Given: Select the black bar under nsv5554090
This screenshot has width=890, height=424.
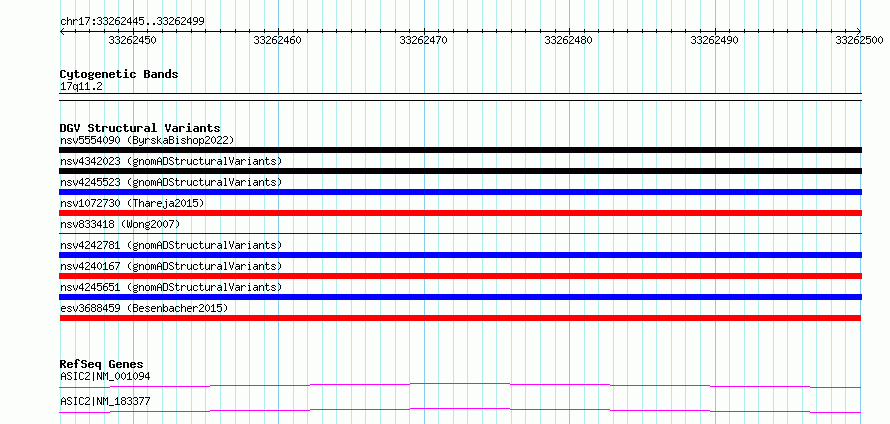Looking at the screenshot, I should (x=460, y=150).
